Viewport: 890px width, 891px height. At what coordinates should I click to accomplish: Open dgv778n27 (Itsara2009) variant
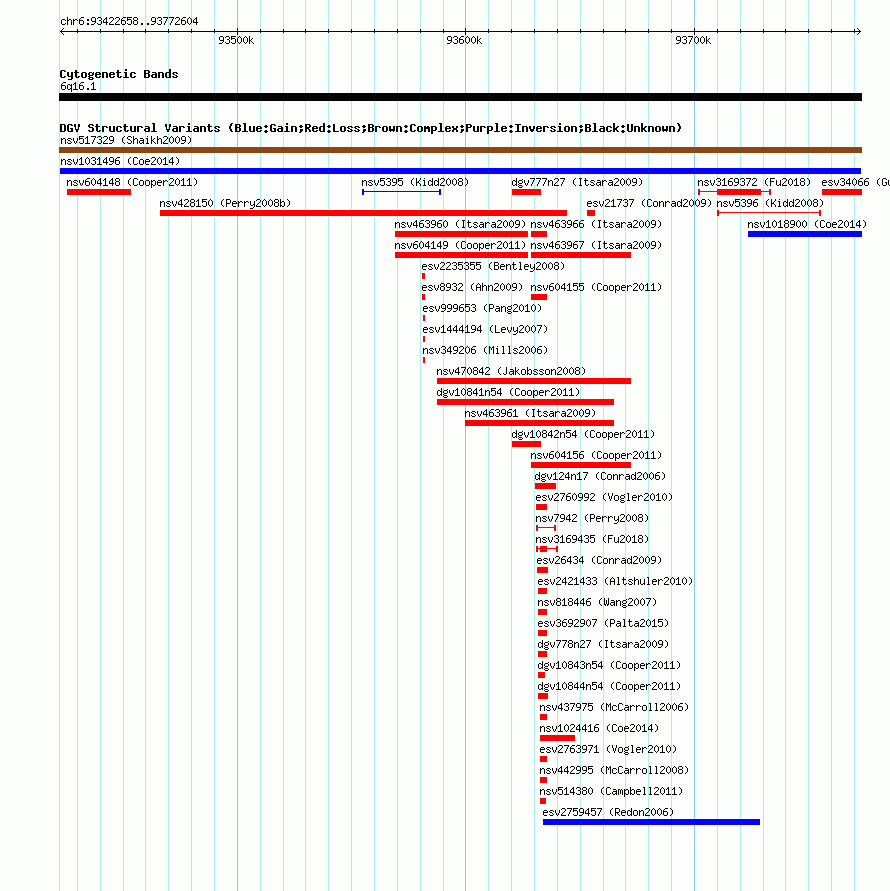pos(603,645)
